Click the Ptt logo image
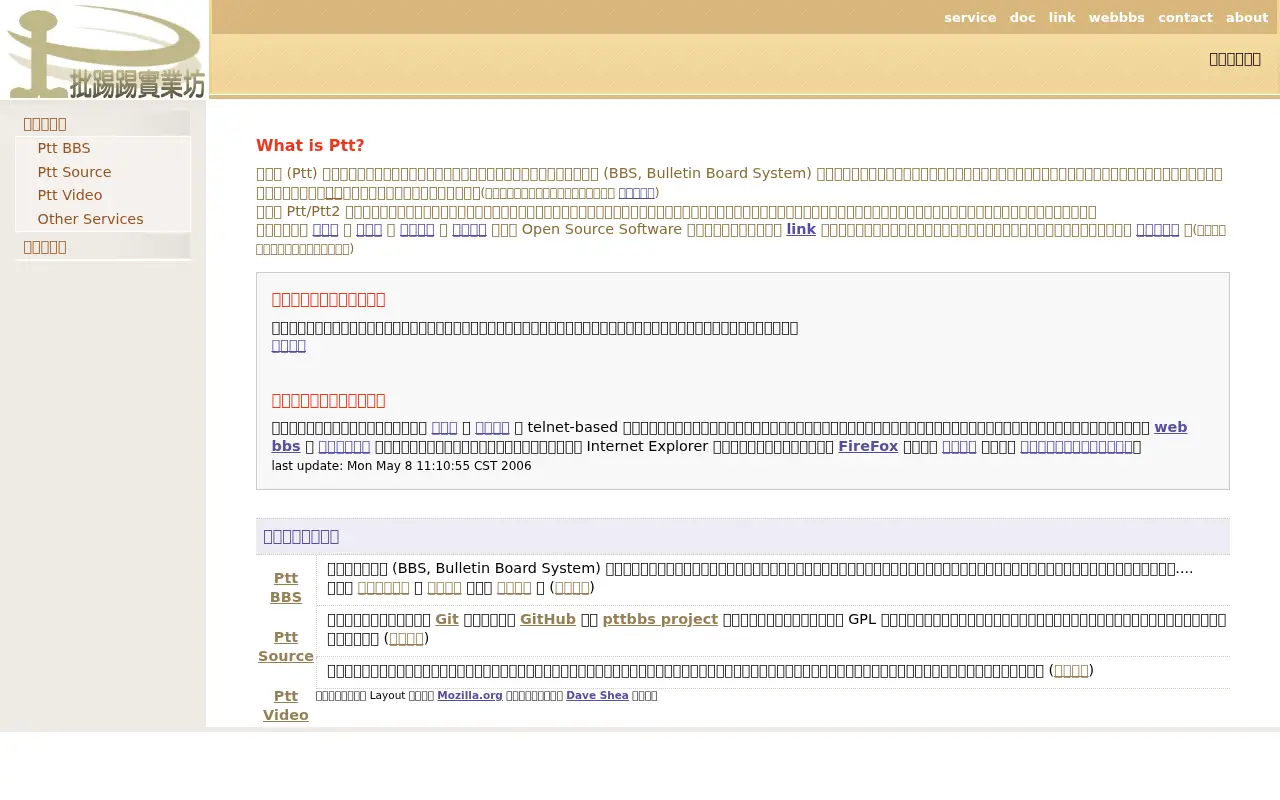The height and width of the screenshot is (800, 1280). tap(105, 50)
